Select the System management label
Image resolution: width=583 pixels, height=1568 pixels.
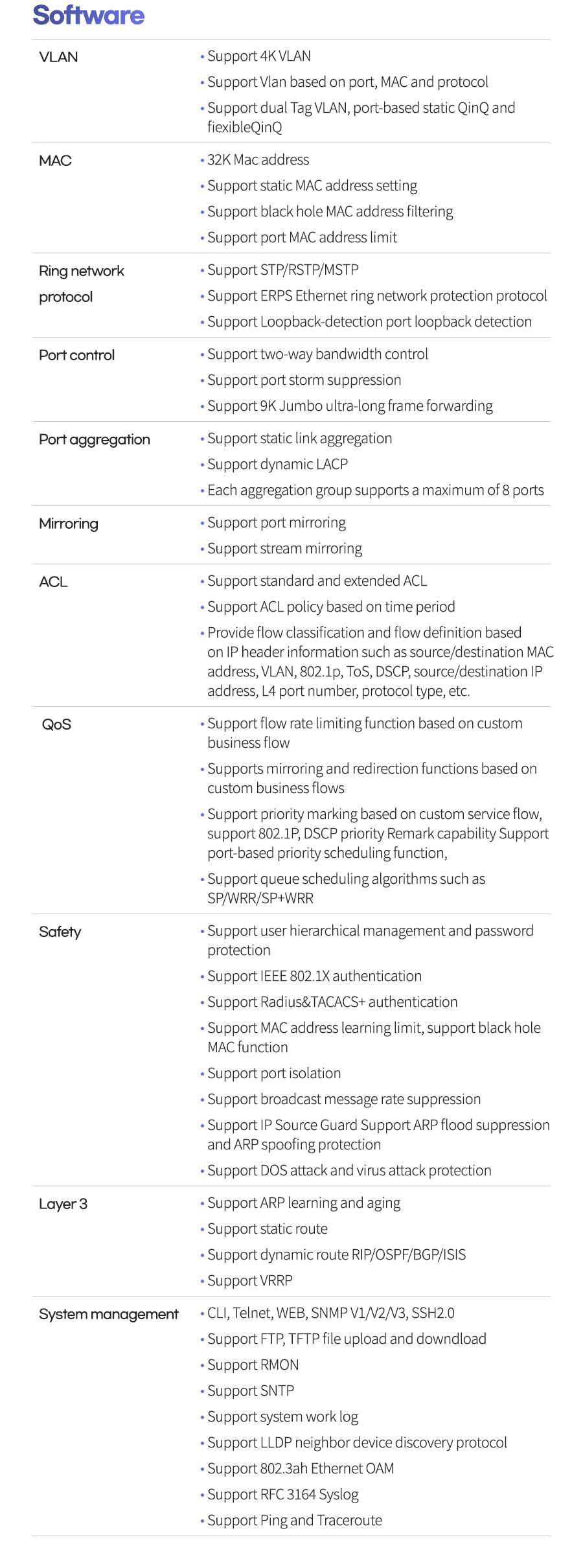pos(109,1314)
